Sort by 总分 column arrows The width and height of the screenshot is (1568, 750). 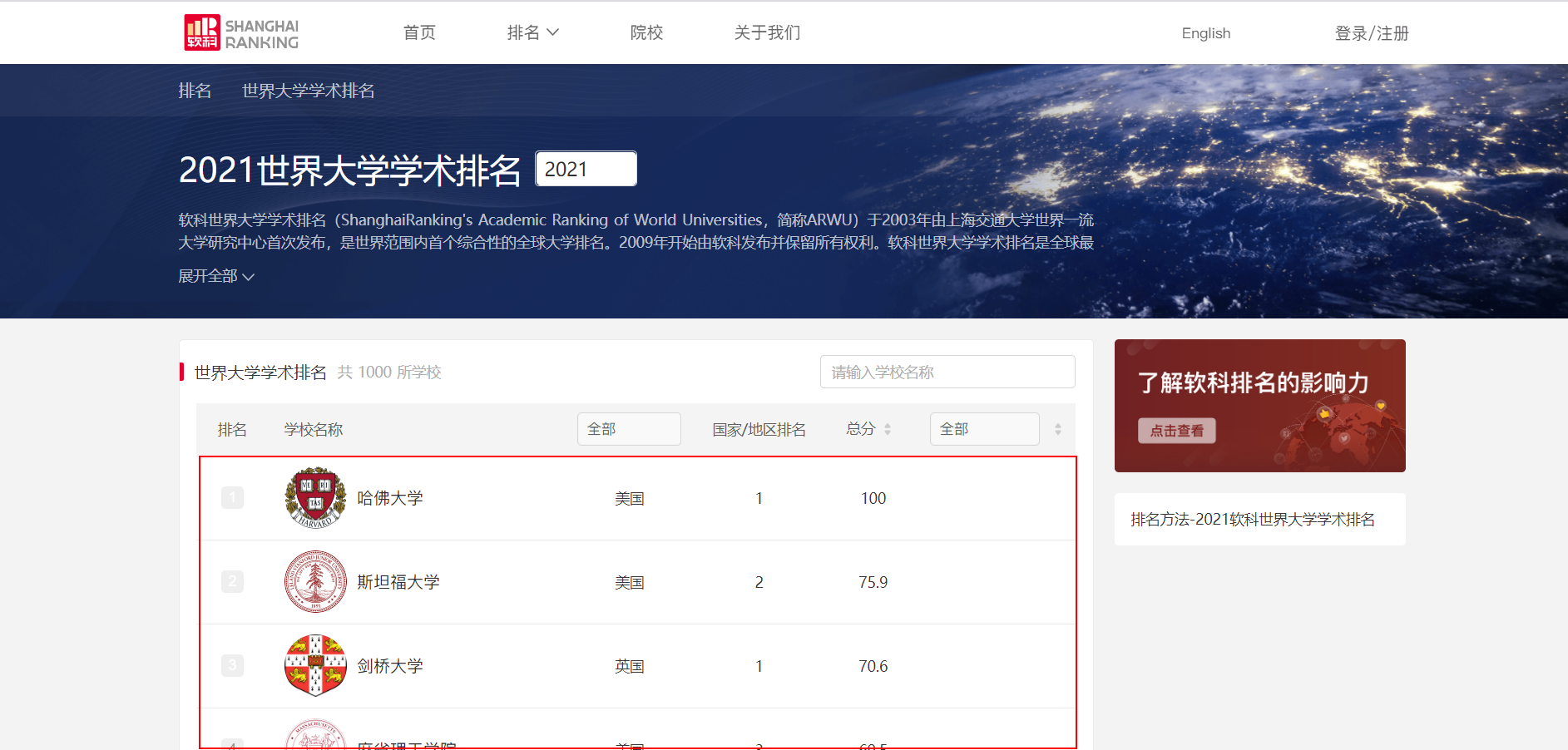(888, 429)
